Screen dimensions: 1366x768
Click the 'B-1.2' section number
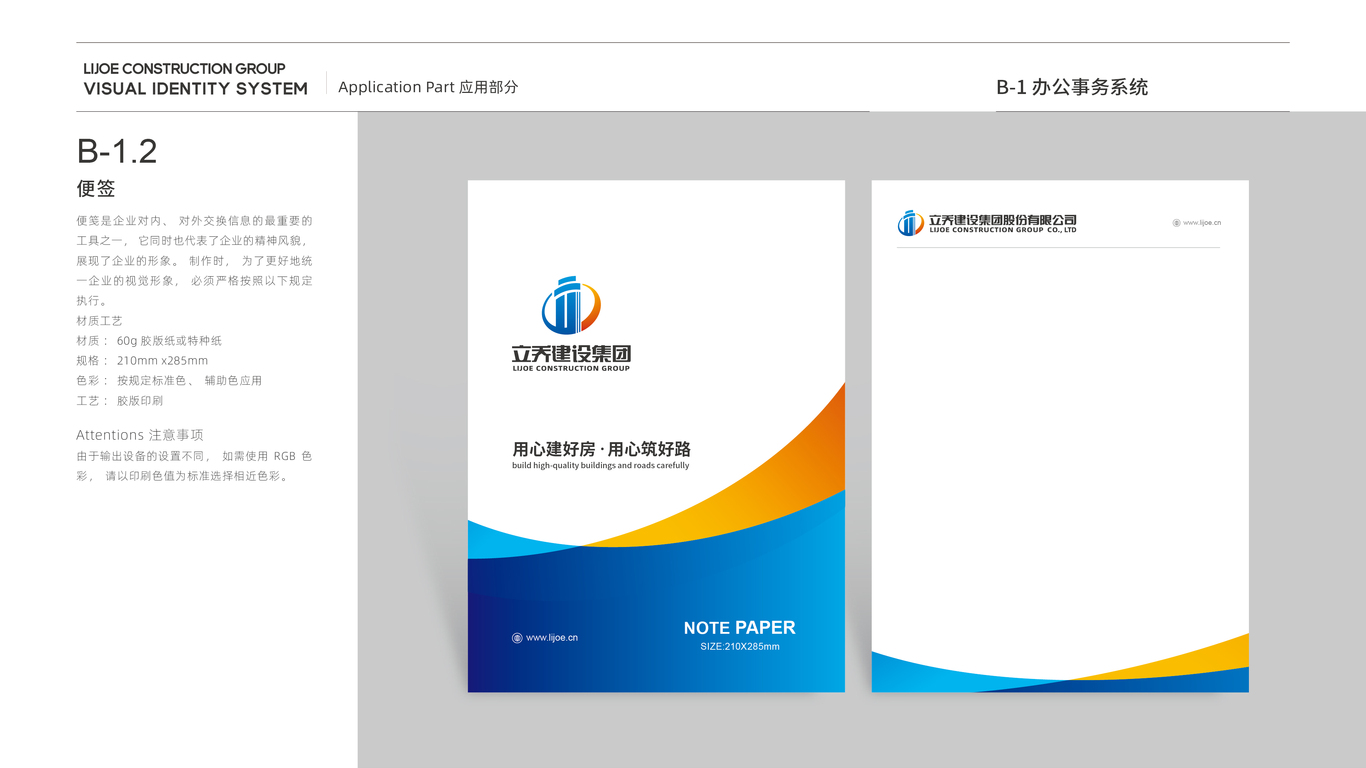pos(117,151)
